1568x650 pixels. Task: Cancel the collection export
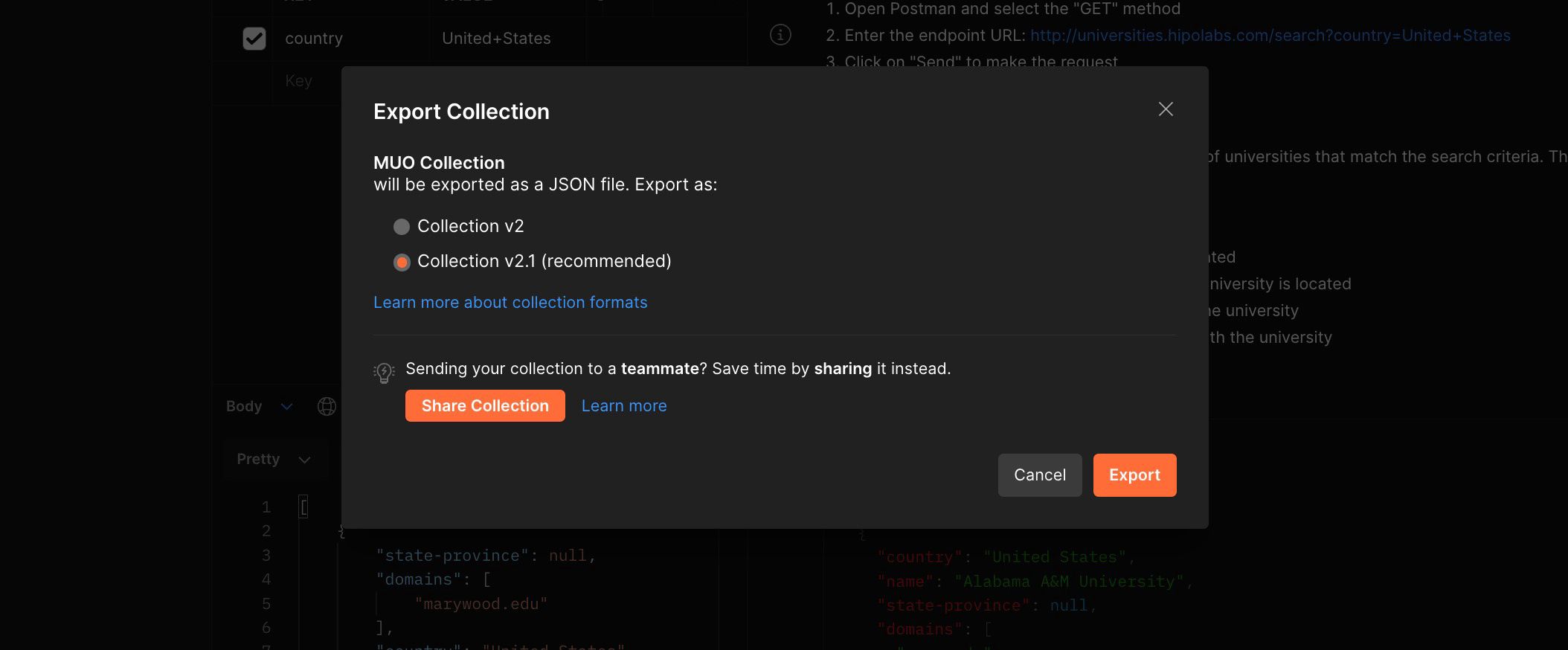(1039, 475)
